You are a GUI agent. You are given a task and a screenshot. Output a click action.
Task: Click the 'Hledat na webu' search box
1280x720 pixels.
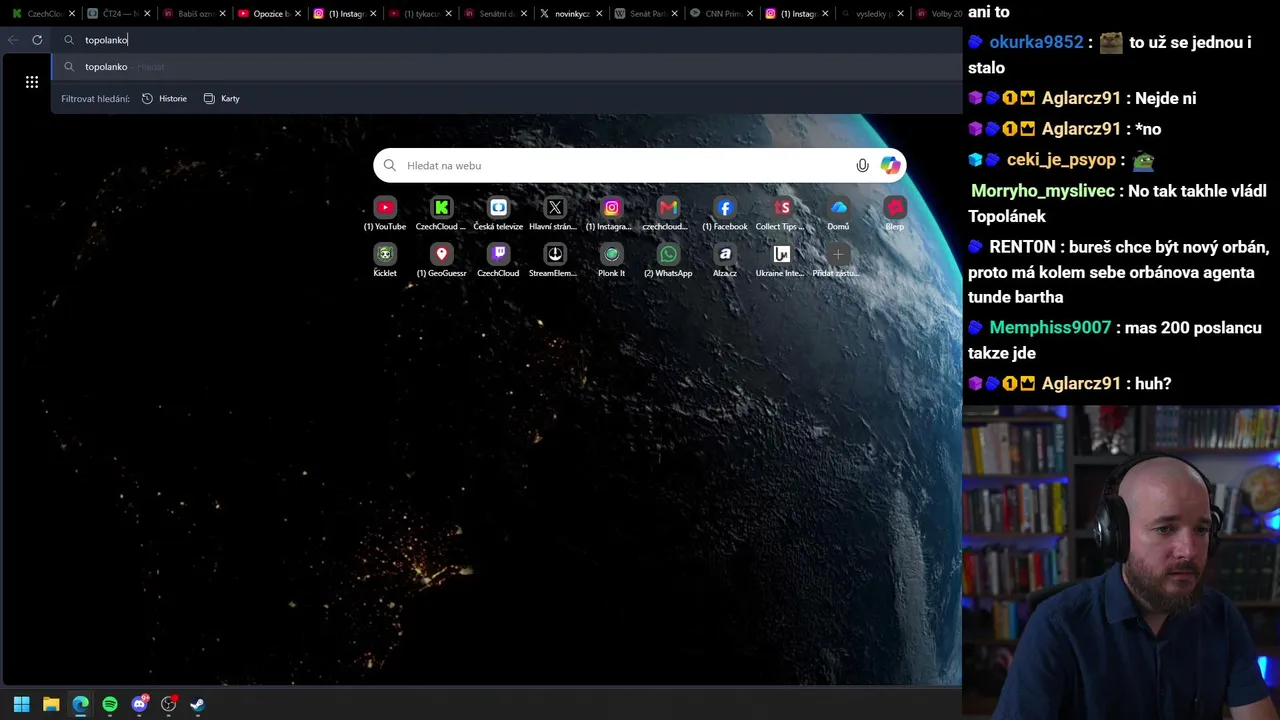[x=640, y=166]
